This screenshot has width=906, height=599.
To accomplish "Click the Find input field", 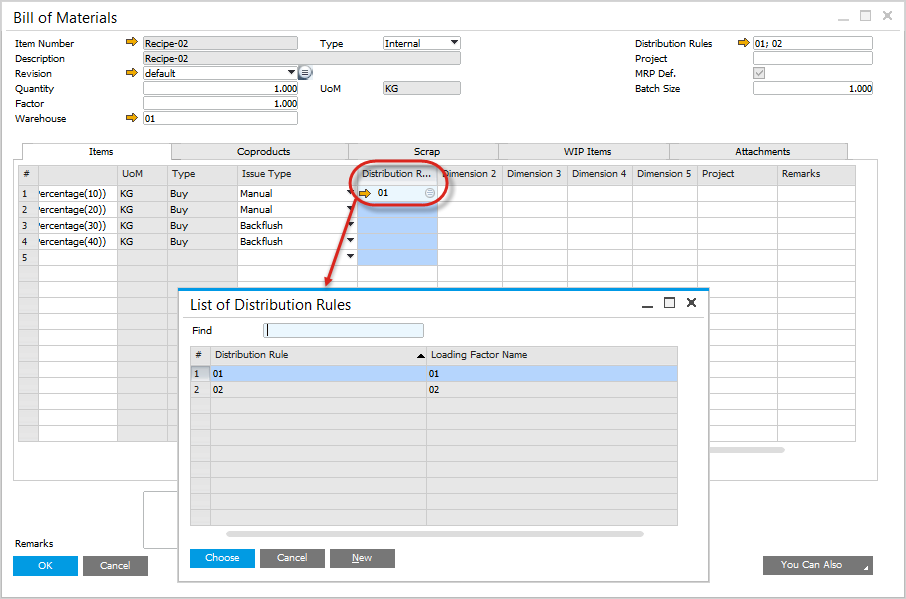I will coord(343,331).
